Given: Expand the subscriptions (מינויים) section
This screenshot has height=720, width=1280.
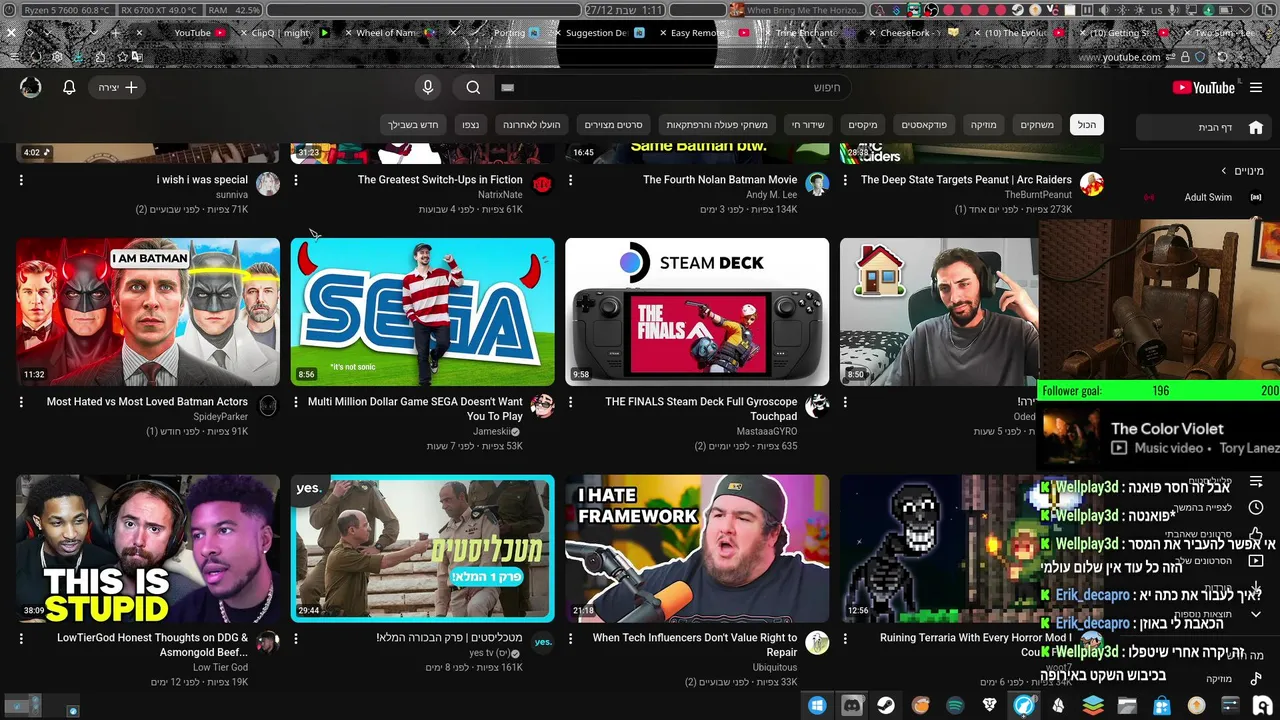Looking at the screenshot, I should point(1242,171).
